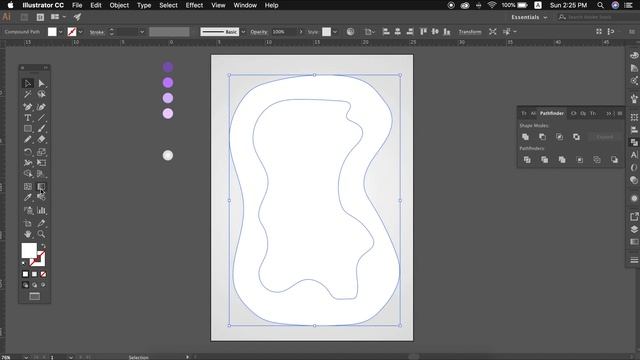Swap fill and stroke colors

(x=43, y=246)
